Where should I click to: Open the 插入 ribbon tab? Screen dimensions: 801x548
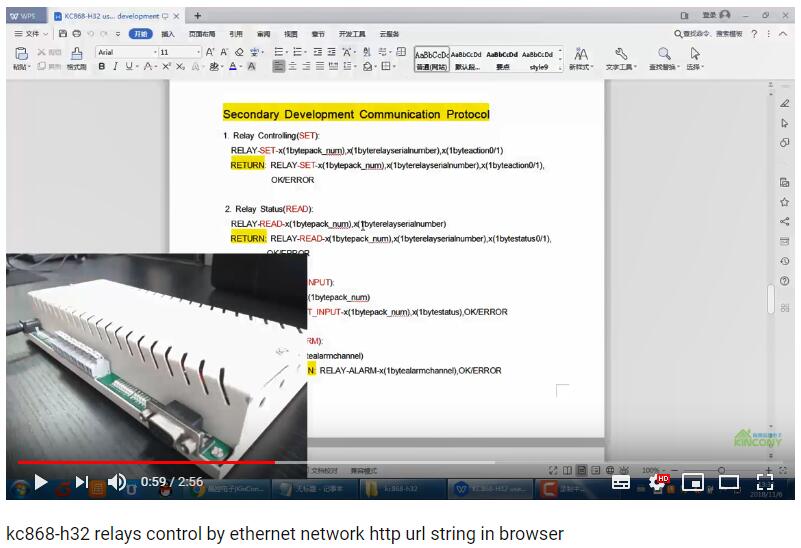point(168,33)
